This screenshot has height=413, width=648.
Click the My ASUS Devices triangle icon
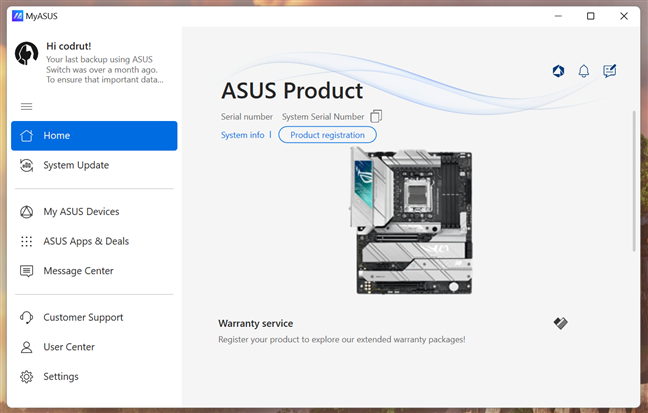point(26,212)
